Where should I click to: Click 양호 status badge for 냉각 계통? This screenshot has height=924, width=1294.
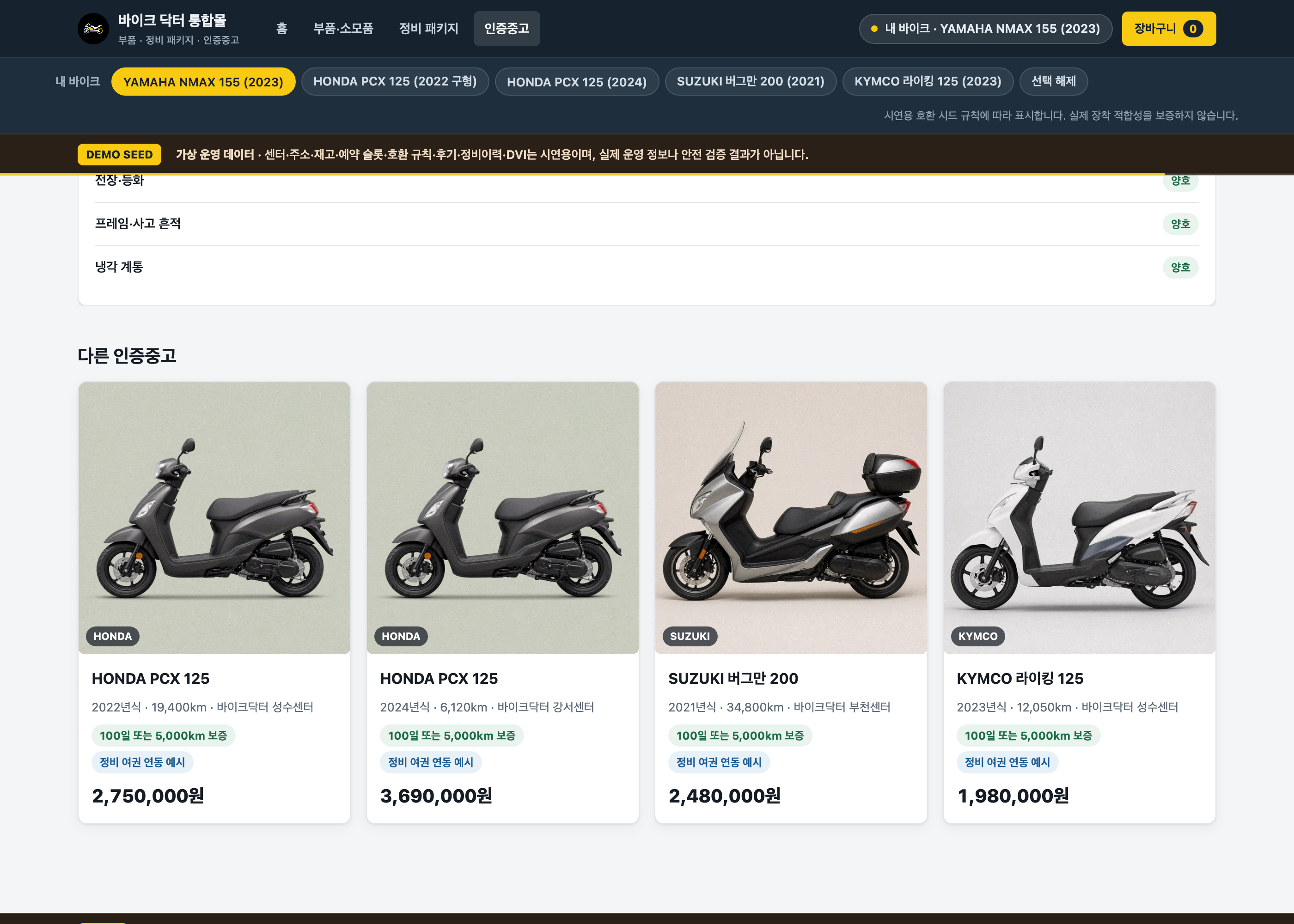(1180, 267)
